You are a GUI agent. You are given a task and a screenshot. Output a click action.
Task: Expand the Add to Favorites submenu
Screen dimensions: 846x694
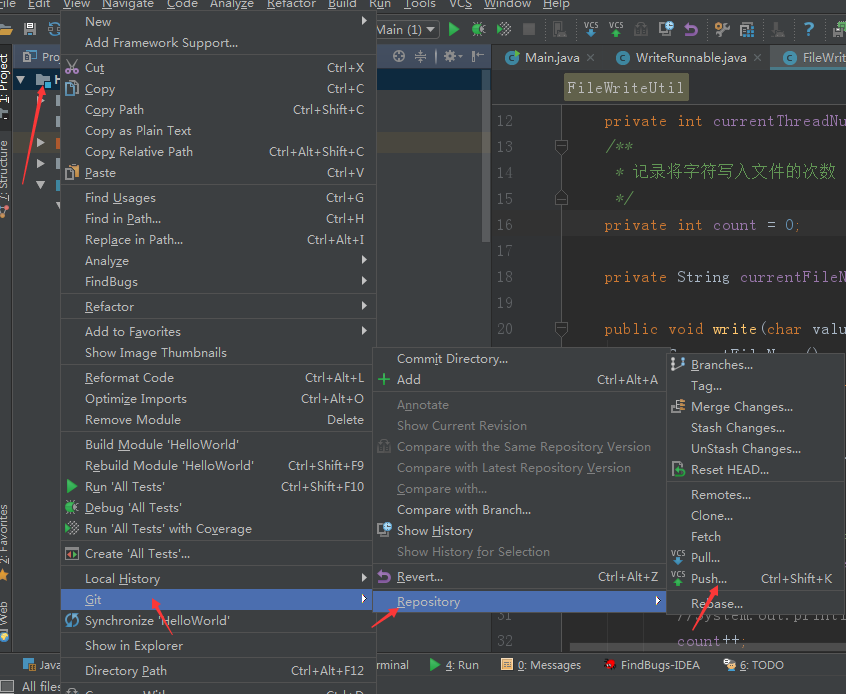(218, 331)
